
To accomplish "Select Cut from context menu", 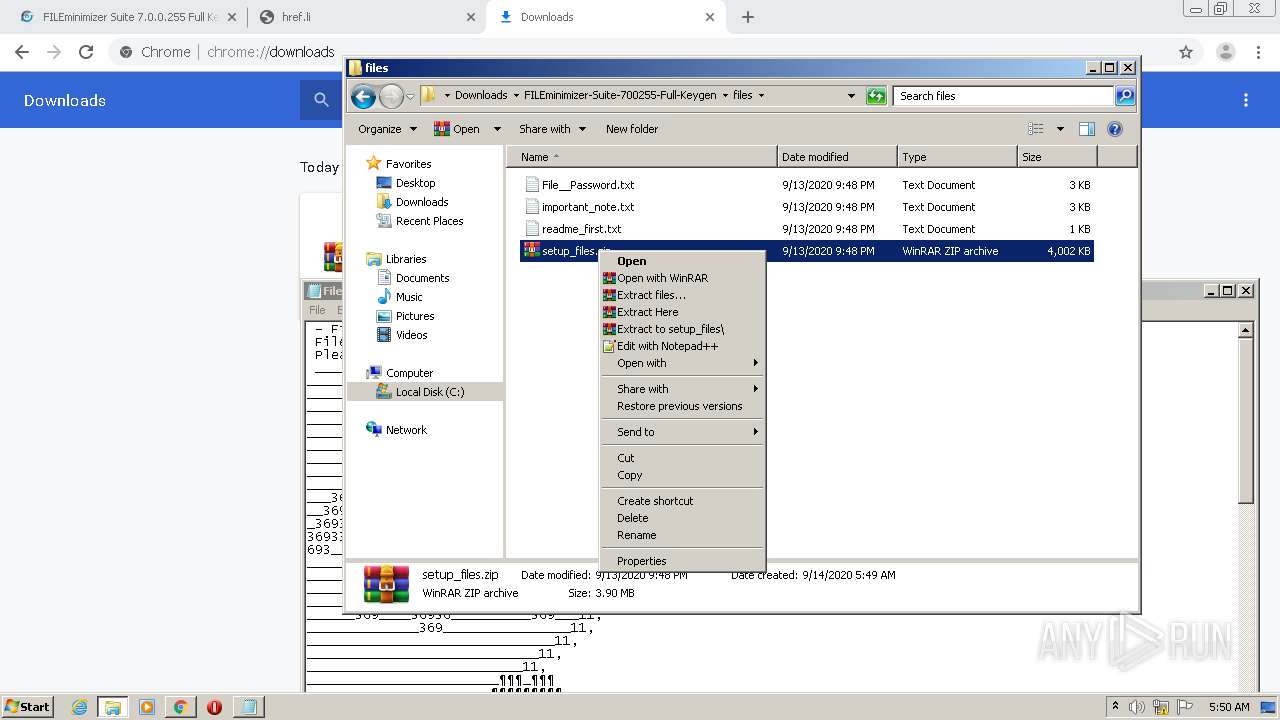I will click(682, 458).
